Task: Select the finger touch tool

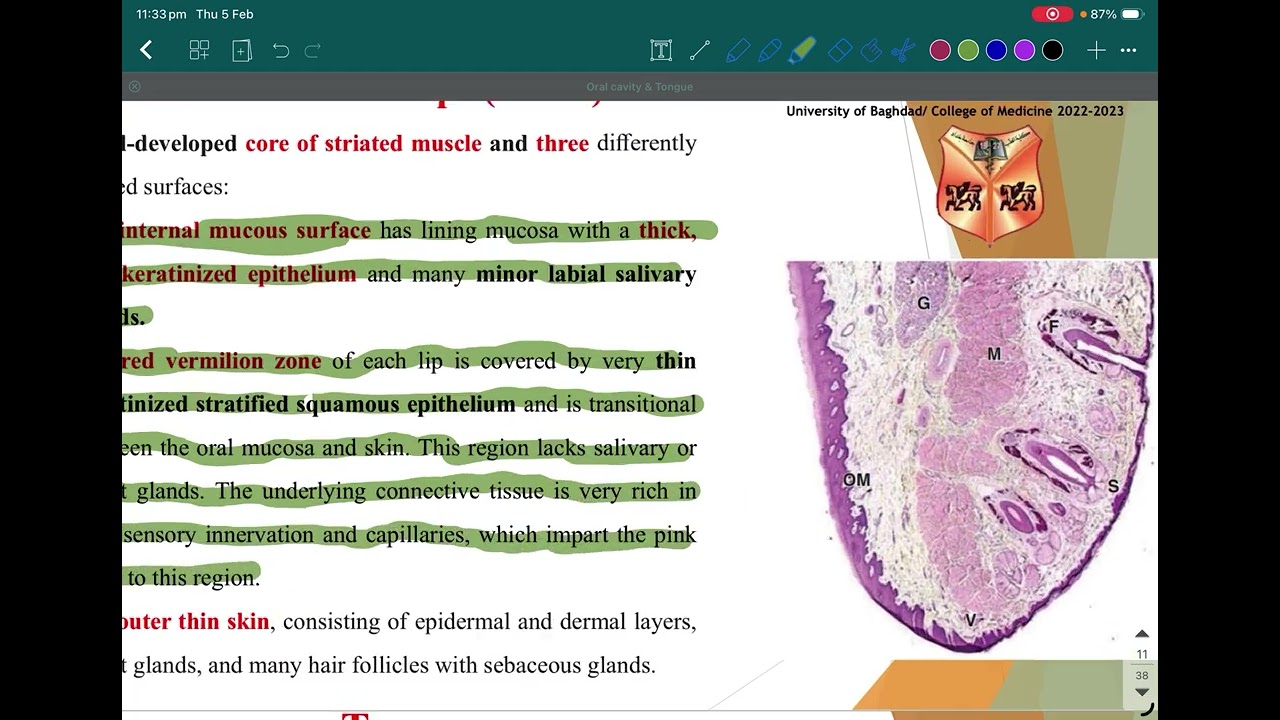Action: tap(871, 50)
